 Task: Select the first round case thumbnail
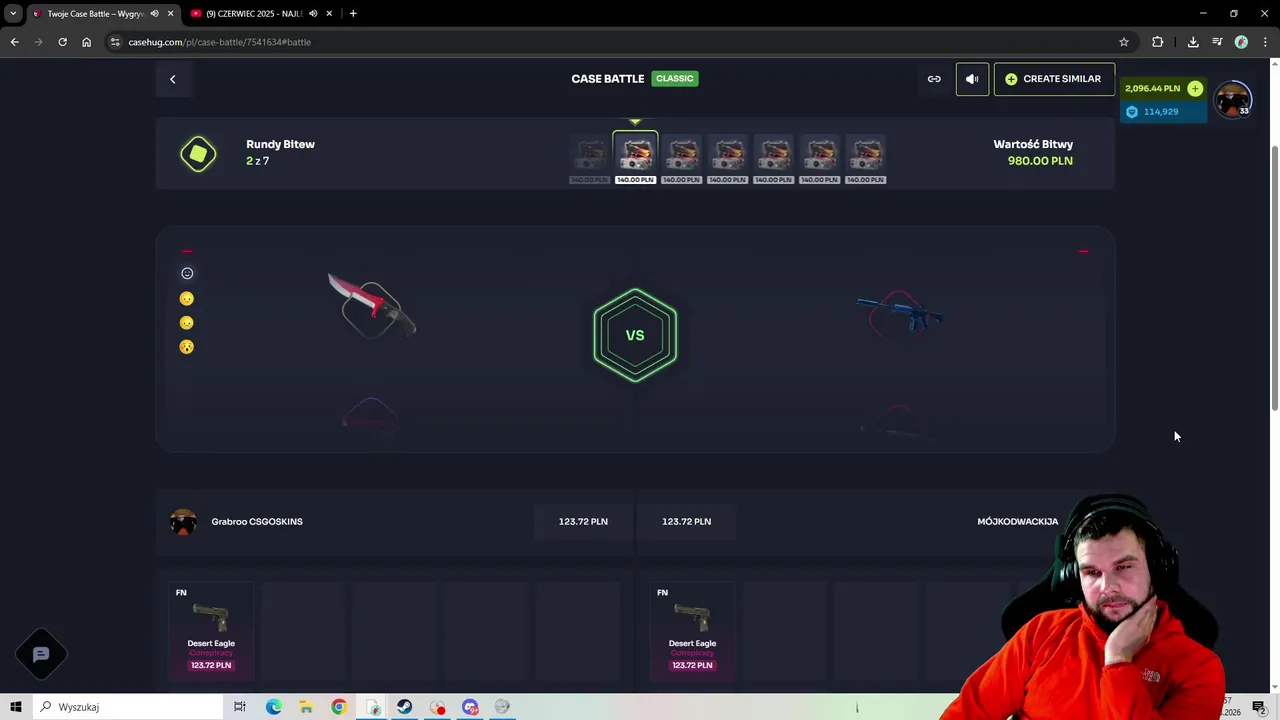[x=590, y=158]
